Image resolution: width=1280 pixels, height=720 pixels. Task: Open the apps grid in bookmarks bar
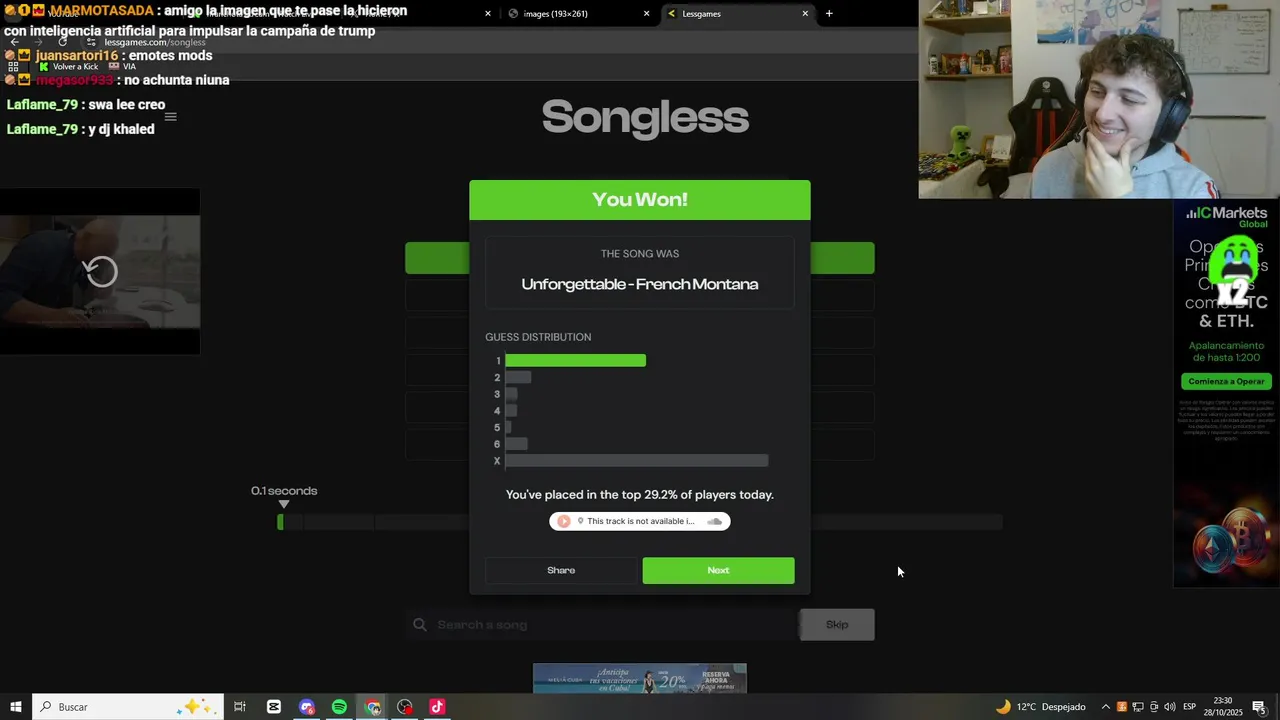tap(13, 66)
